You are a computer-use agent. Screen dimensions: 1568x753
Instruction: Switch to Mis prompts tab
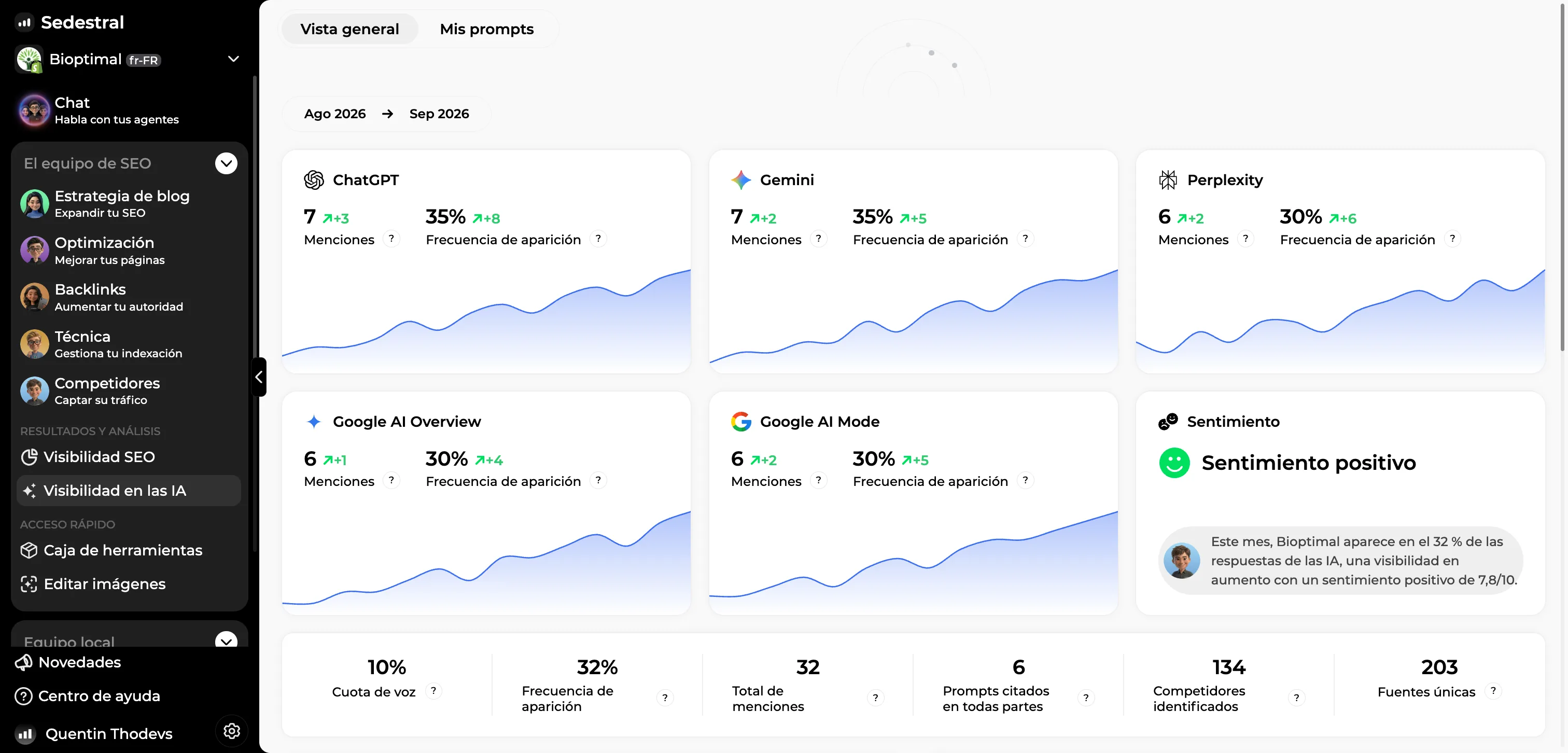click(x=487, y=29)
